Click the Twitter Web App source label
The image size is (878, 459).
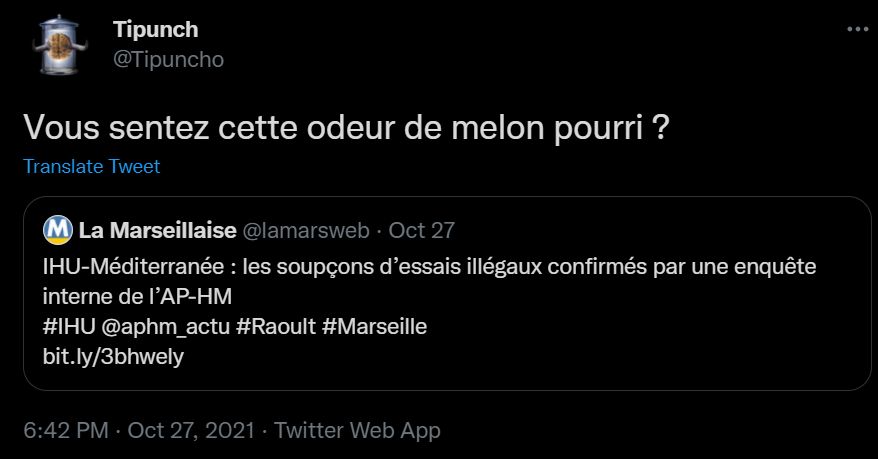[357, 431]
